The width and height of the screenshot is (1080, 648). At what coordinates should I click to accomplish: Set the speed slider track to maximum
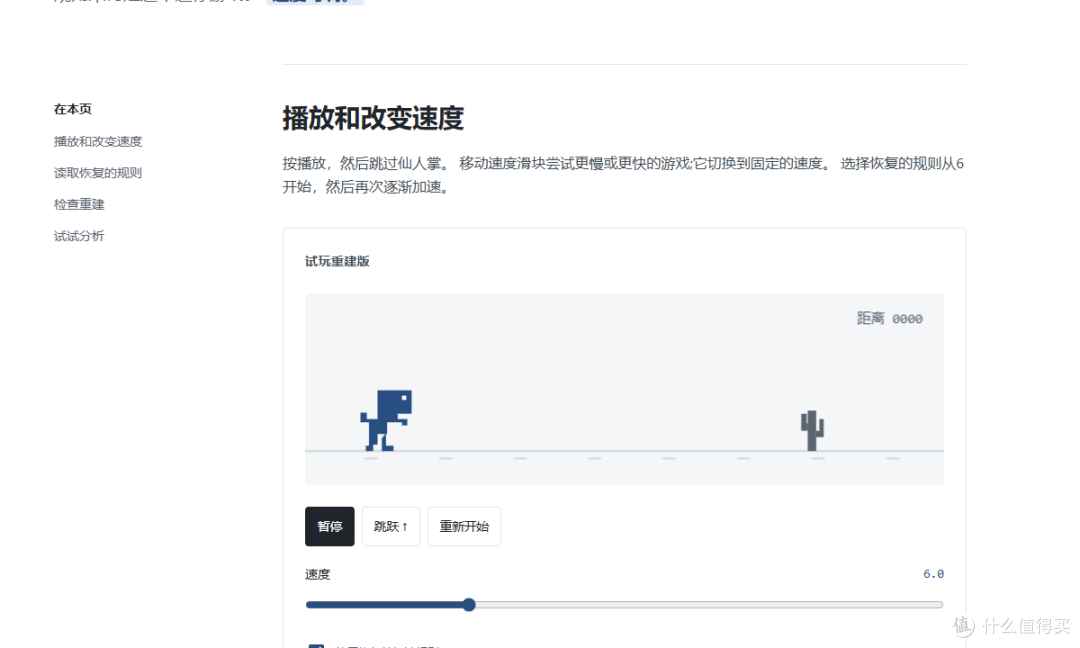point(941,605)
